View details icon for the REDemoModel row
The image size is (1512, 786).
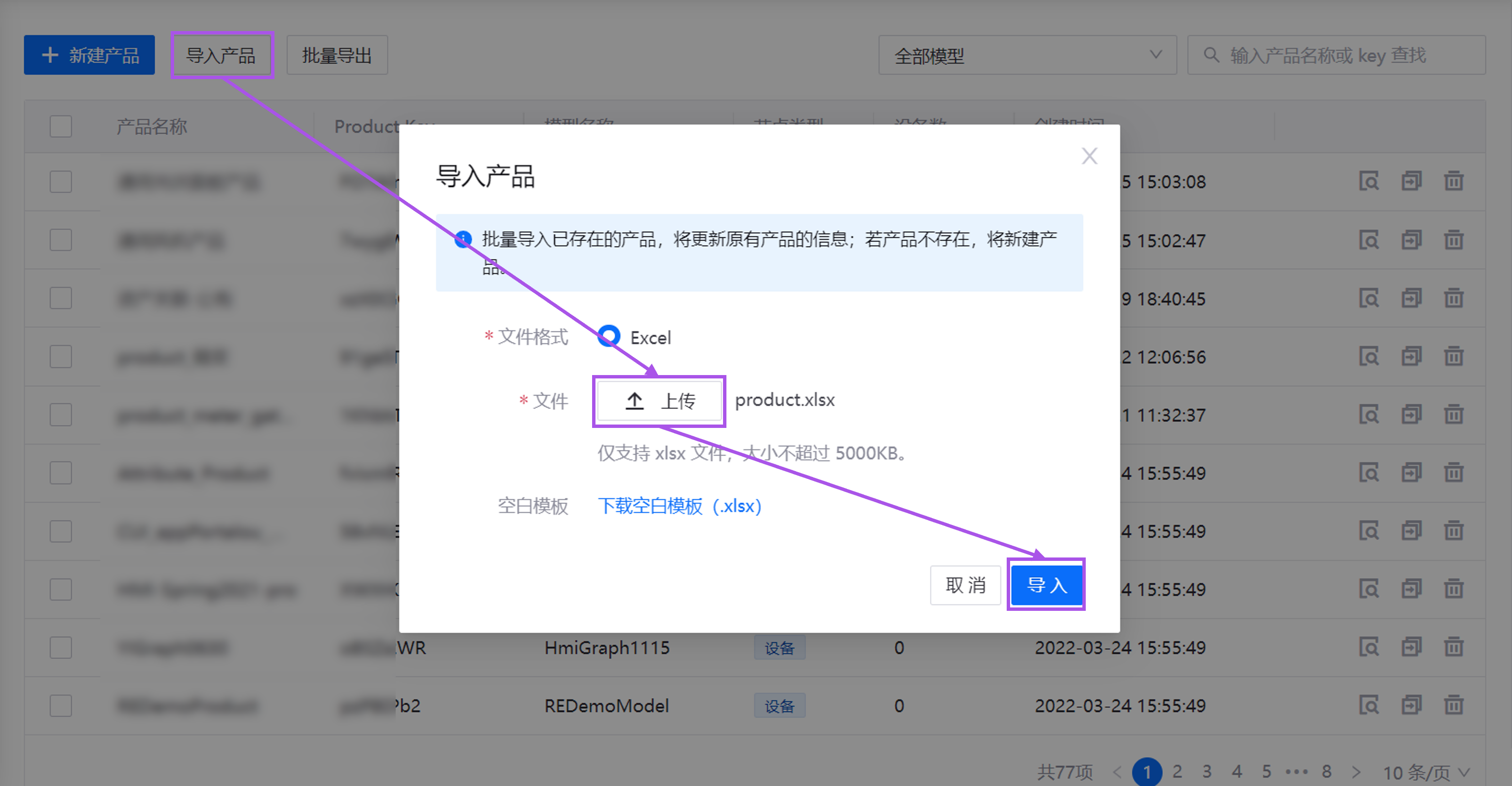click(x=1369, y=705)
